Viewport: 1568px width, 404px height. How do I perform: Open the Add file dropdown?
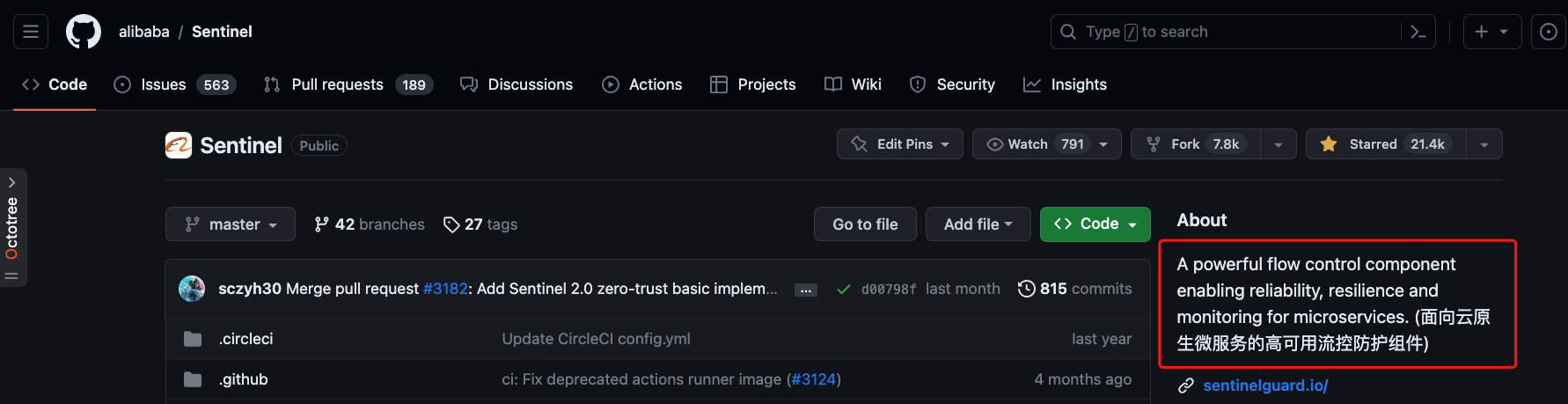978,224
